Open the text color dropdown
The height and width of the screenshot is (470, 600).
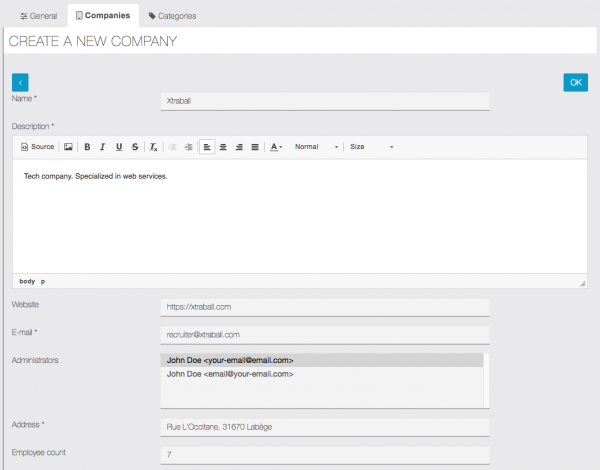point(277,147)
